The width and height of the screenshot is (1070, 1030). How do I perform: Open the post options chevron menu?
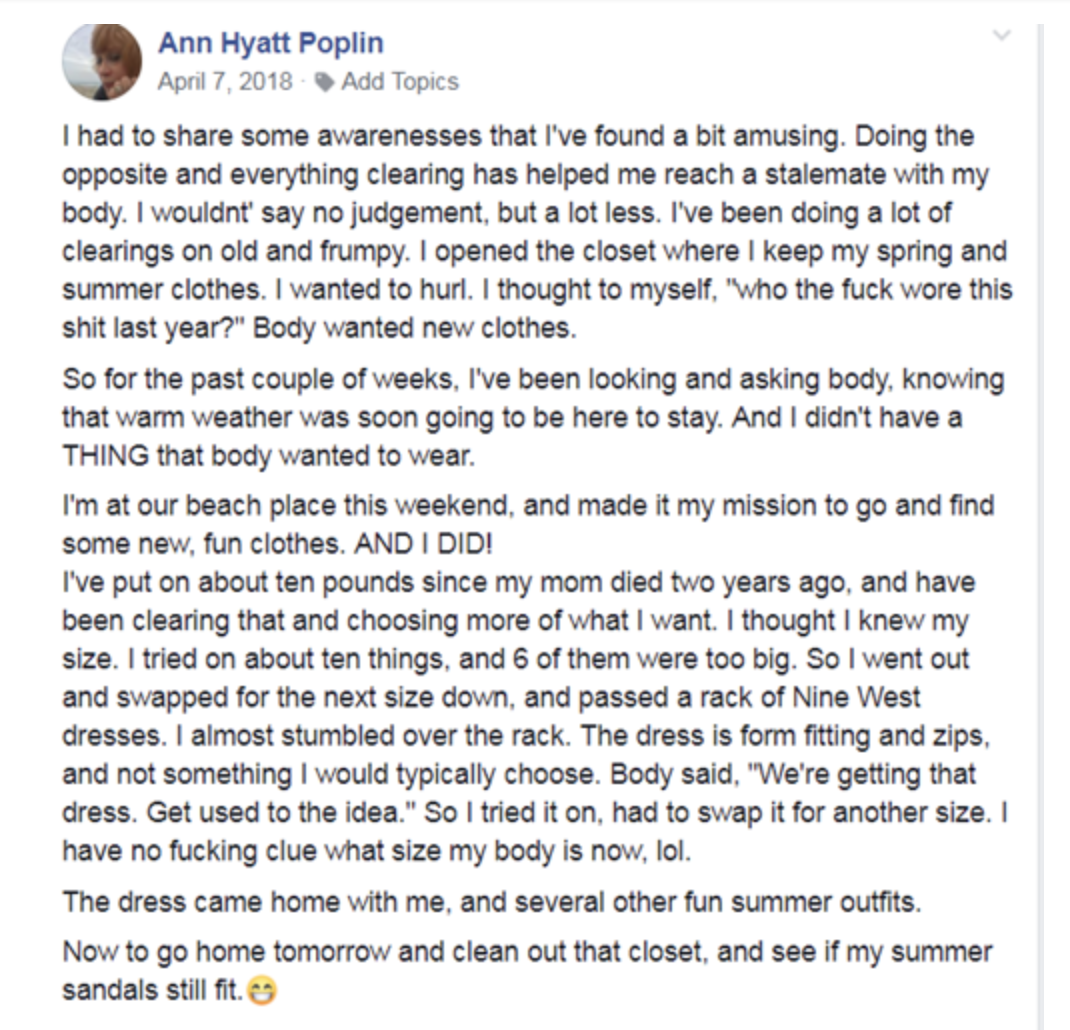tap(1000, 35)
